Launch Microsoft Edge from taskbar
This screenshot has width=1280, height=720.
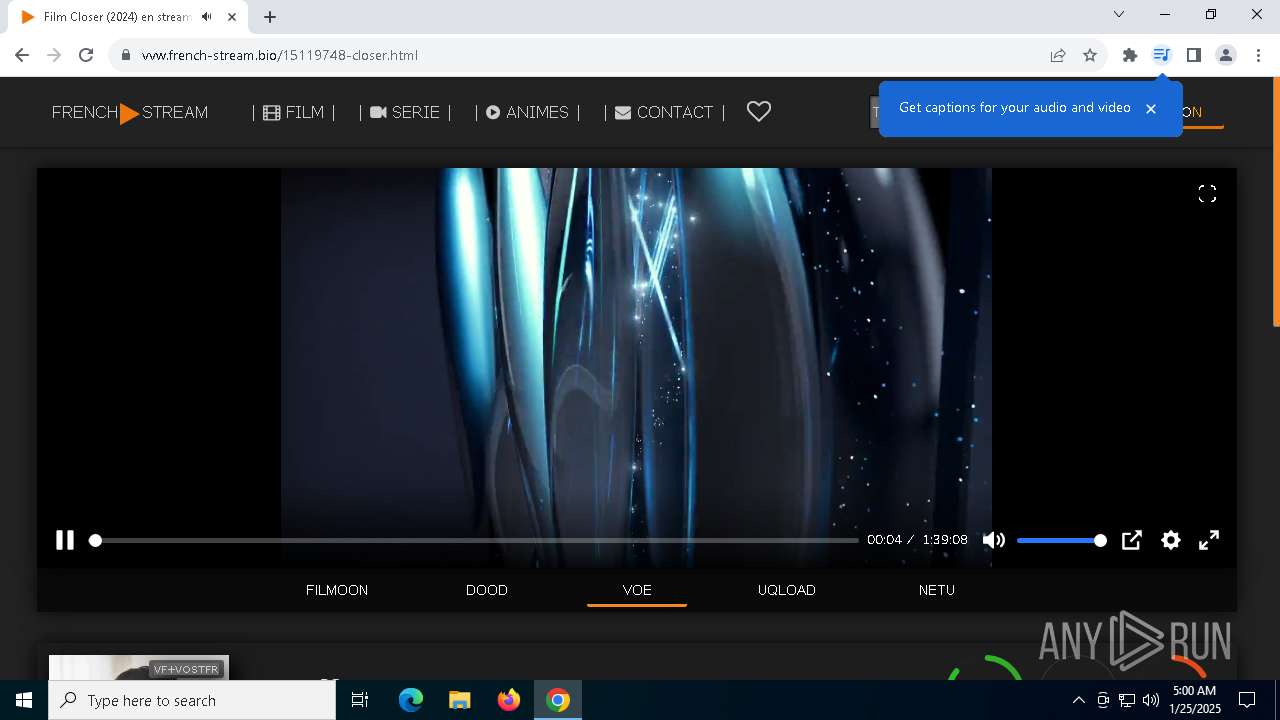tap(411, 700)
